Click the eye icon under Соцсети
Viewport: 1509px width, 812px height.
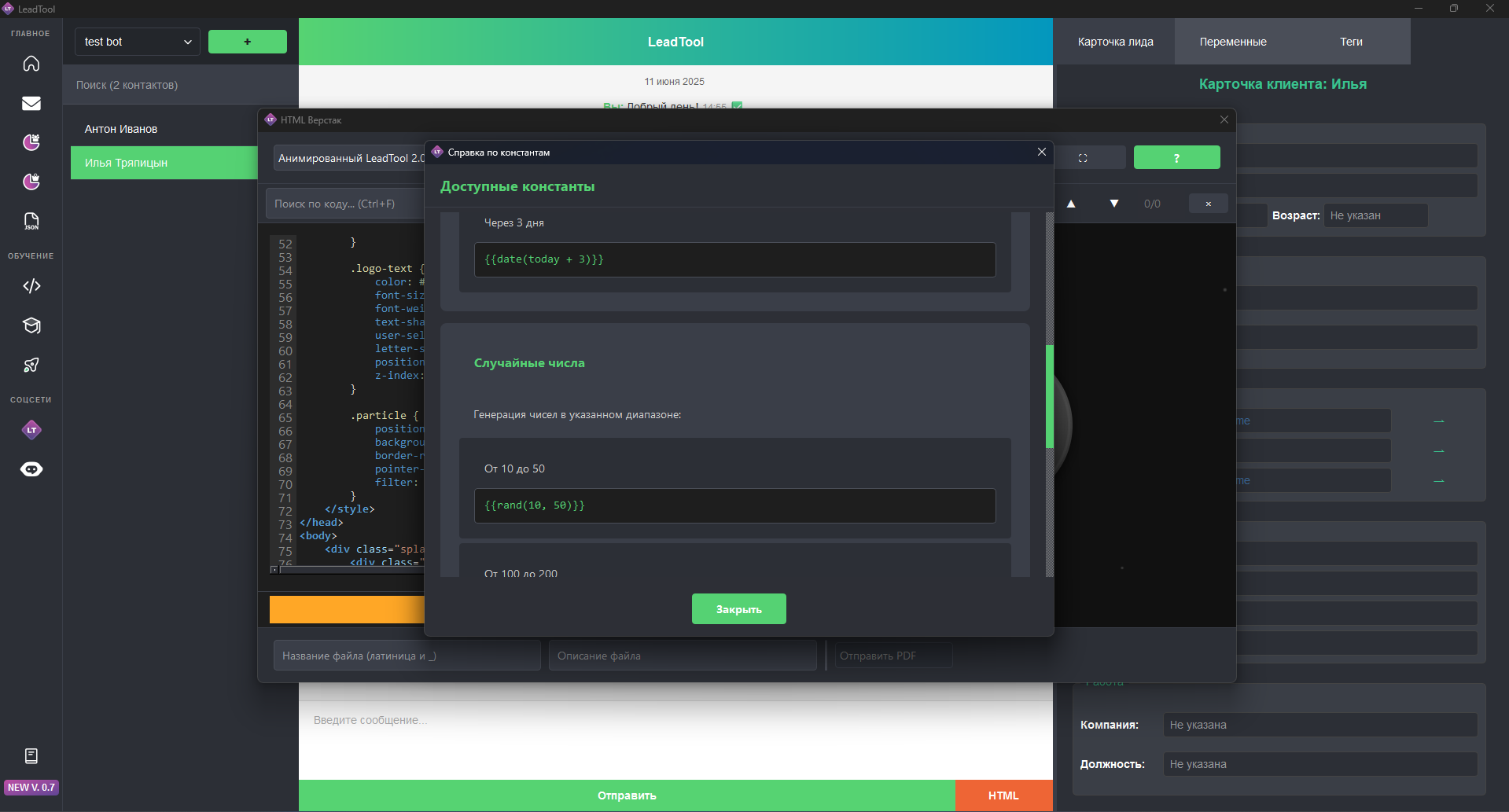[x=31, y=469]
